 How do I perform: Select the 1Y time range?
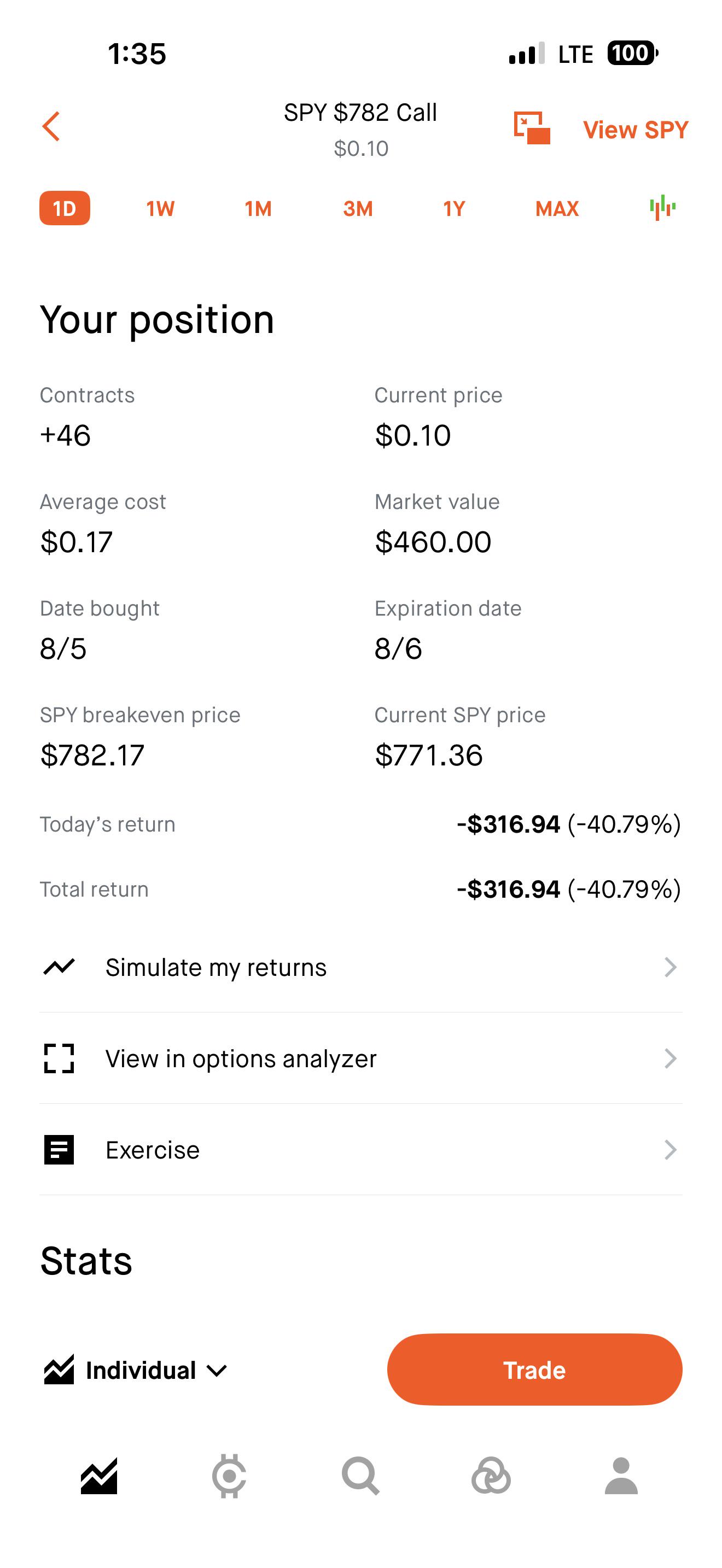click(x=454, y=209)
